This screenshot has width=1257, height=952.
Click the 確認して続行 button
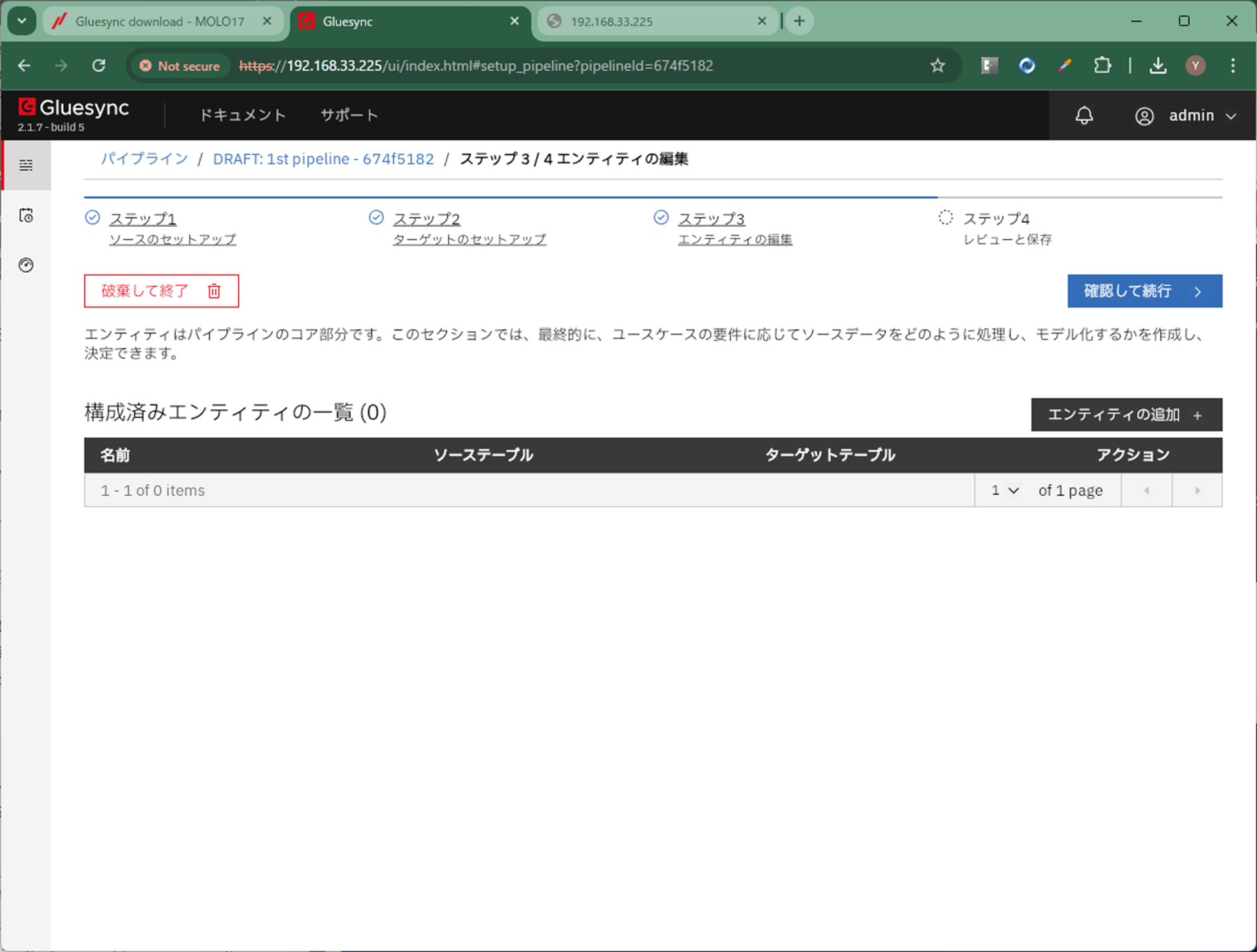1144,291
